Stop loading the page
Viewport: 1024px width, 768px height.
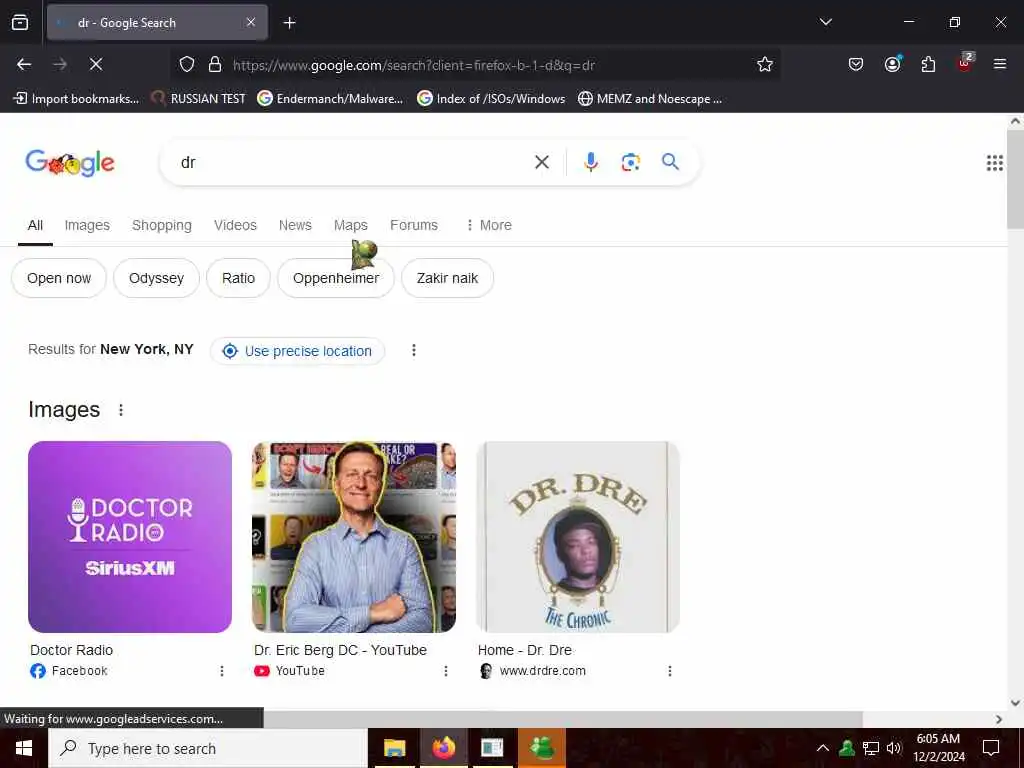coord(96,64)
